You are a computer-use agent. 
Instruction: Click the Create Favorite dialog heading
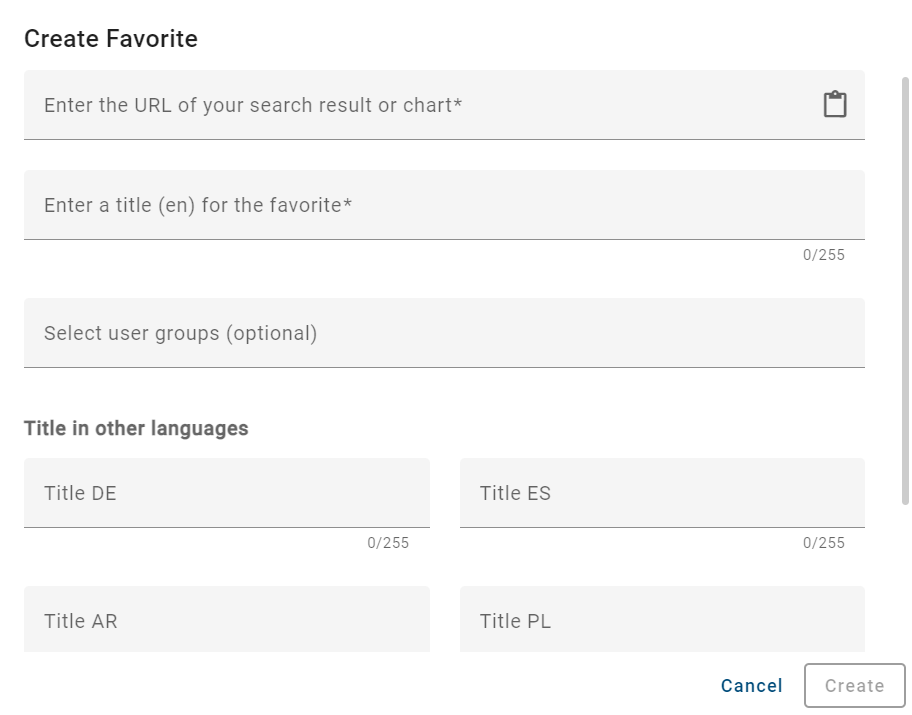coord(110,38)
